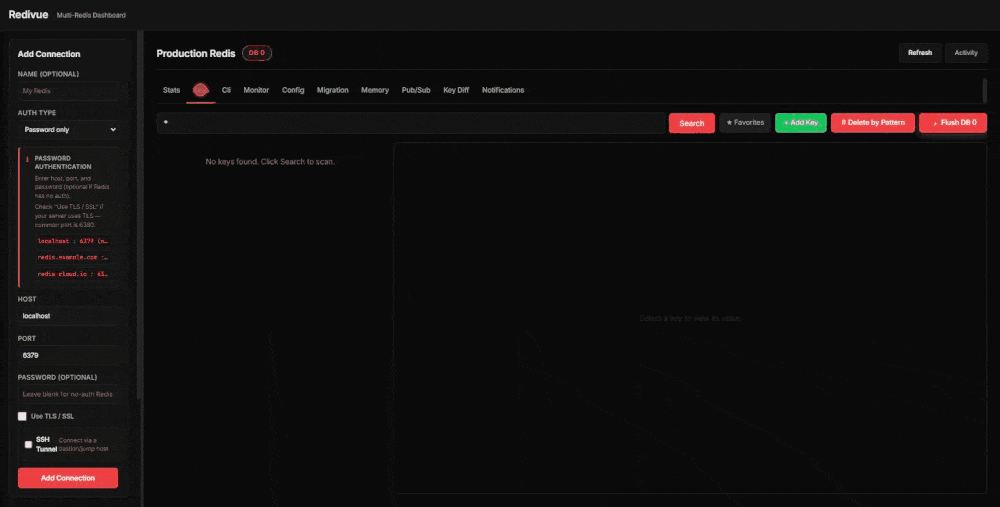Toggle the SSH Tunnel checkbox
This screenshot has height=507, width=1000.
28,445
